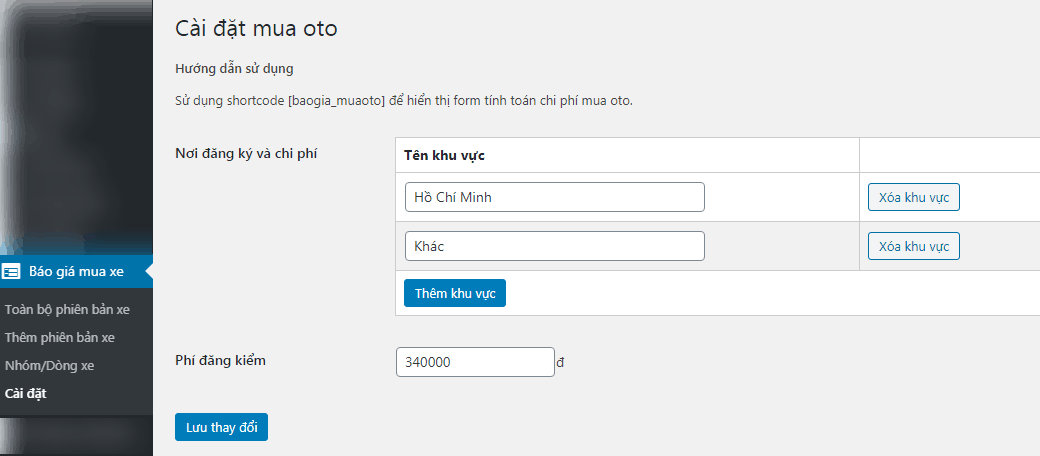Open Toàn bộ phiên bản xe submenu
1040x456 pixels.
[67, 310]
